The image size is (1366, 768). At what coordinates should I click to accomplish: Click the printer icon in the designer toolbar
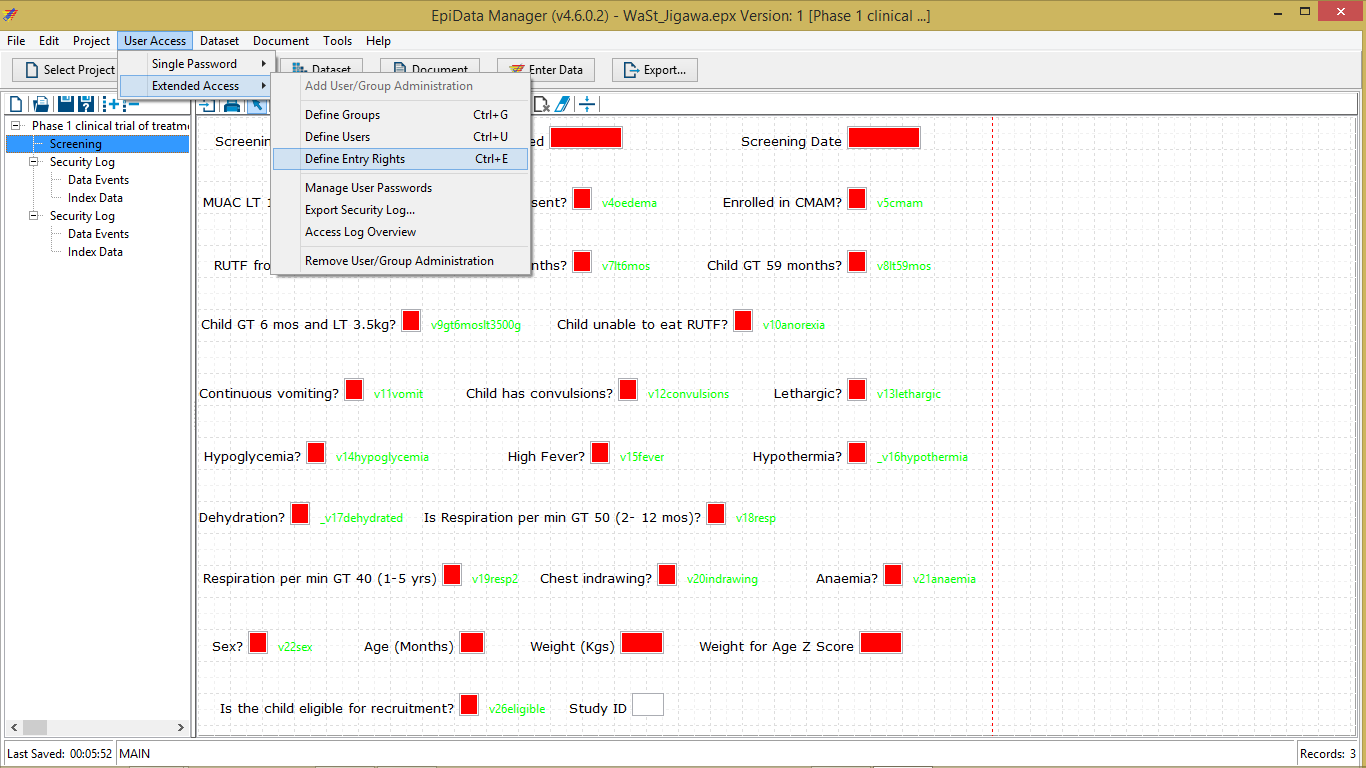tap(232, 105)
